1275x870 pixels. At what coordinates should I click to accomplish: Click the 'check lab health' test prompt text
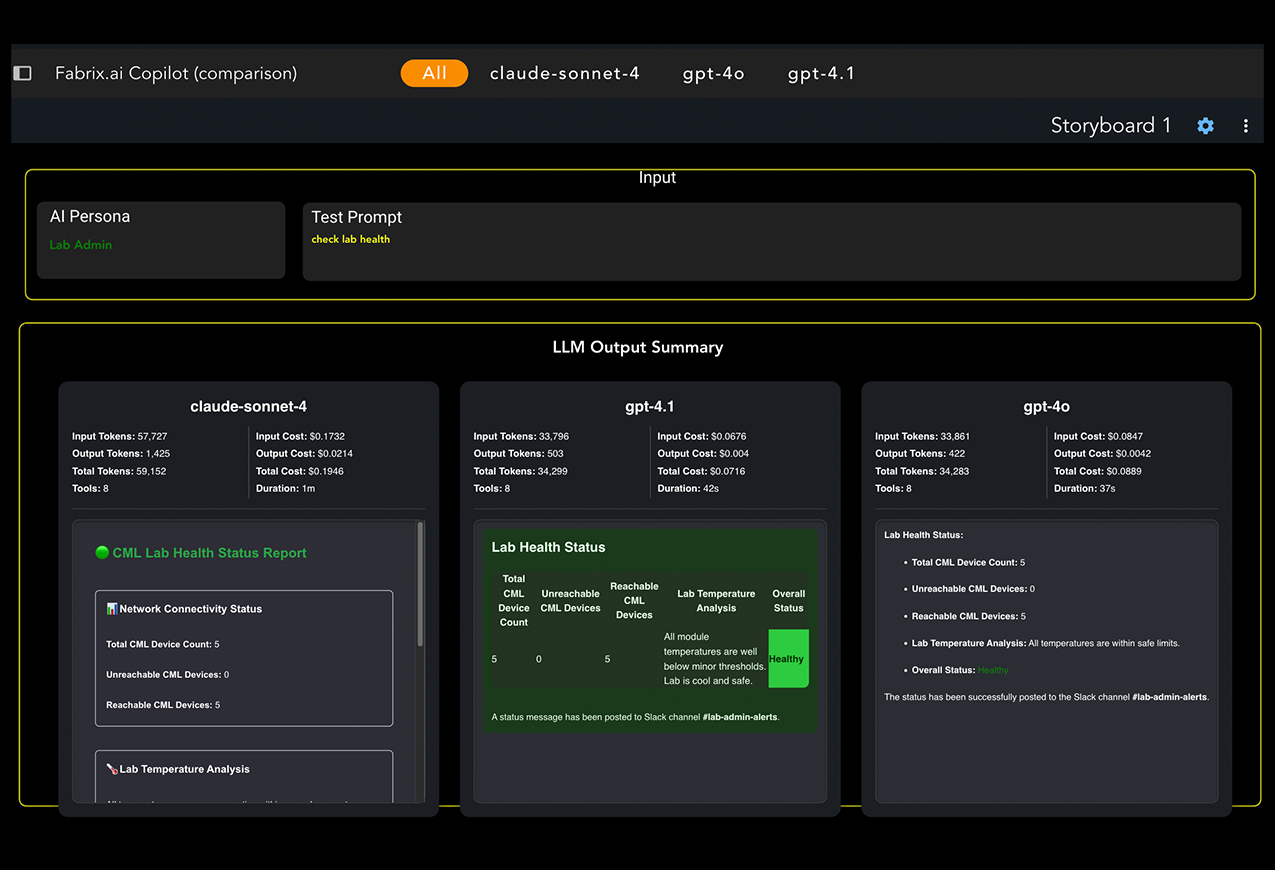pos(350,239)
